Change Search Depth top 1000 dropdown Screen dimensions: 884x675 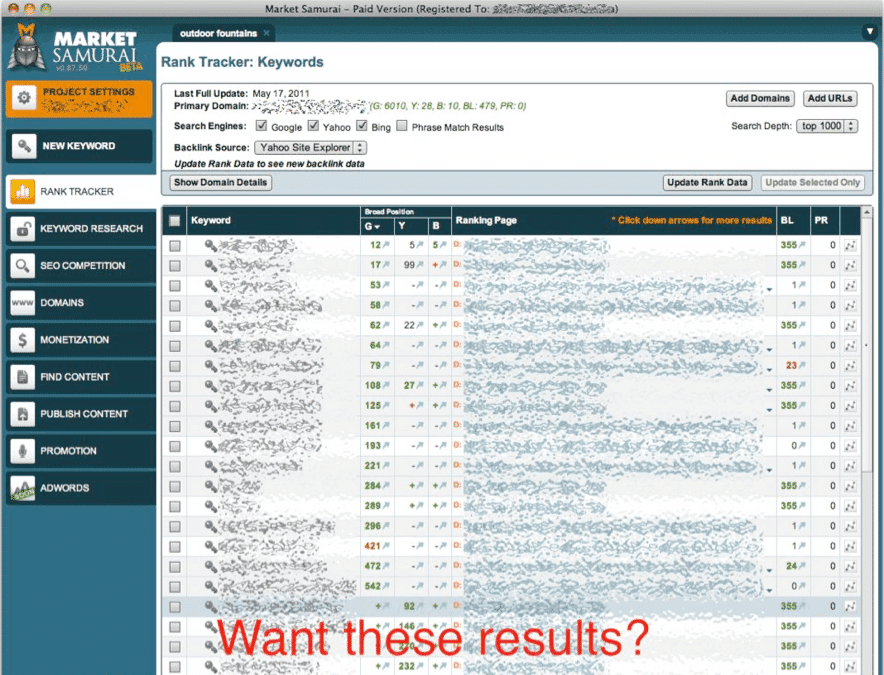coord(827,126)
